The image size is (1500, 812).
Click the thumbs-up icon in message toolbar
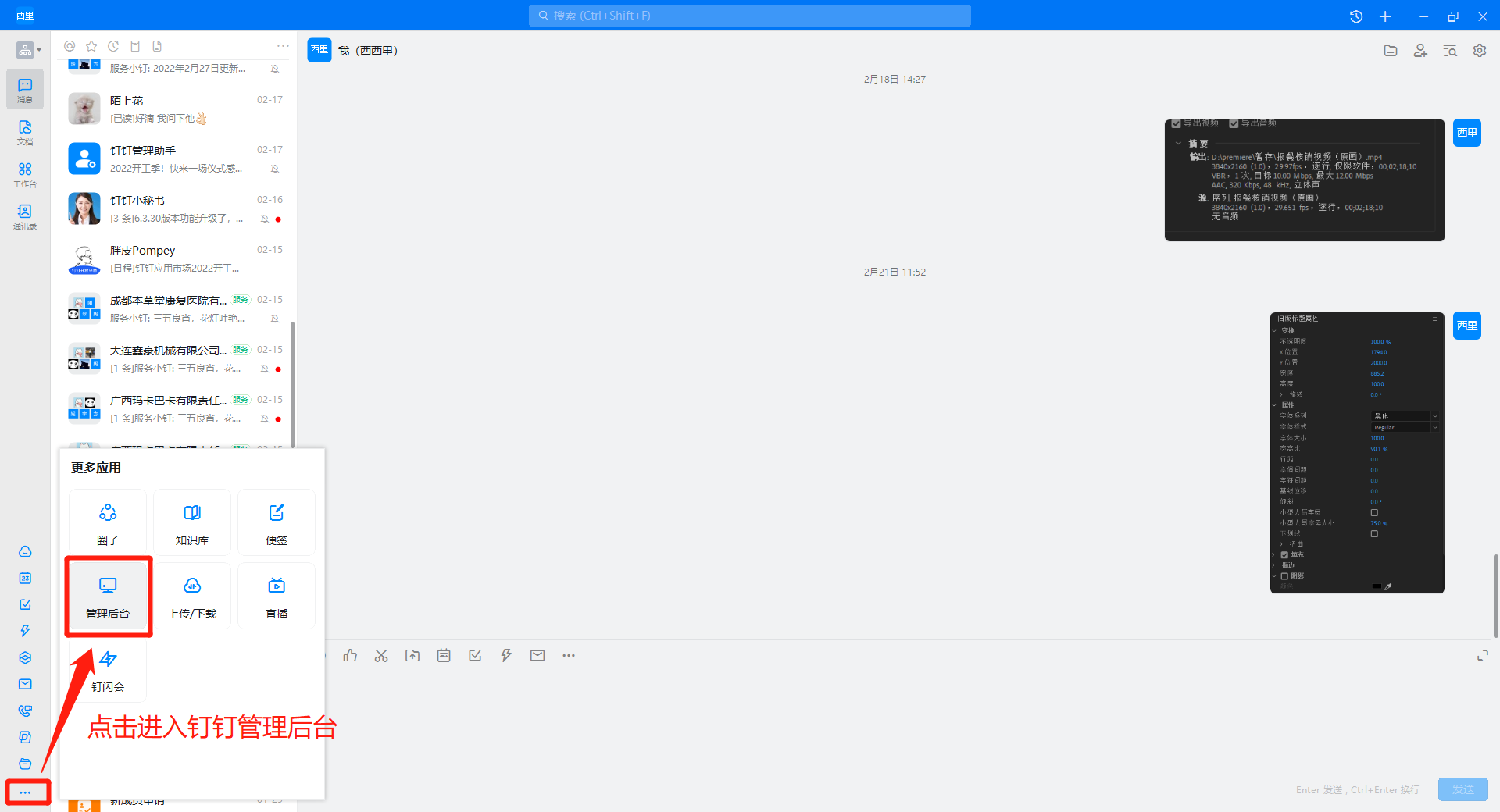pyautogui.click(x=350, y=656)
